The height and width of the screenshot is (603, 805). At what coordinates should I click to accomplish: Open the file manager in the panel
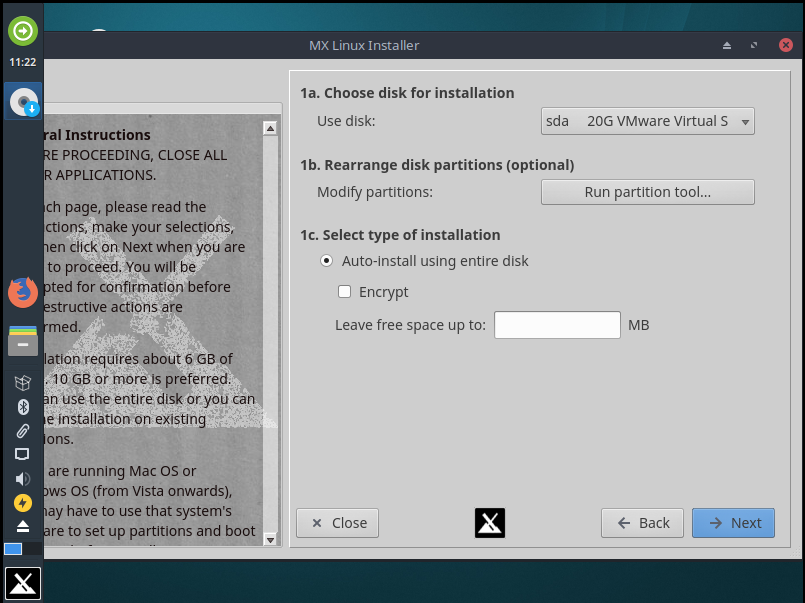(x=22, y=340)
